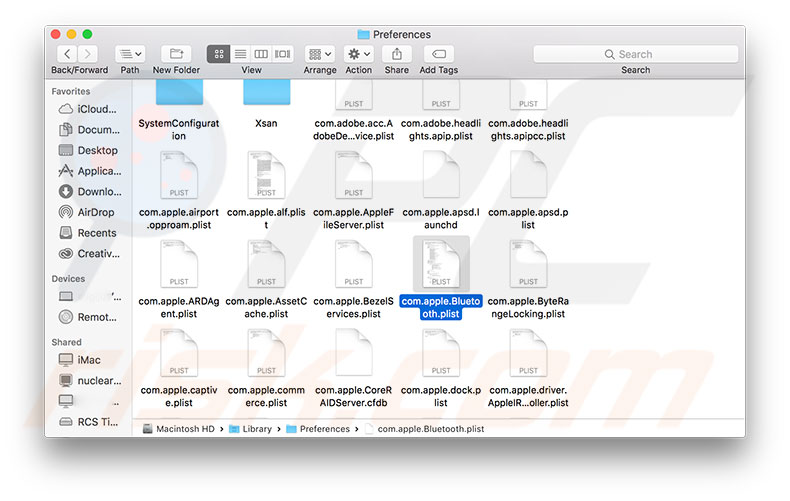Viewport: 790px width, 501px height.
Task: Select Remote Disc under Devices
Action: (x=88, y=317)
